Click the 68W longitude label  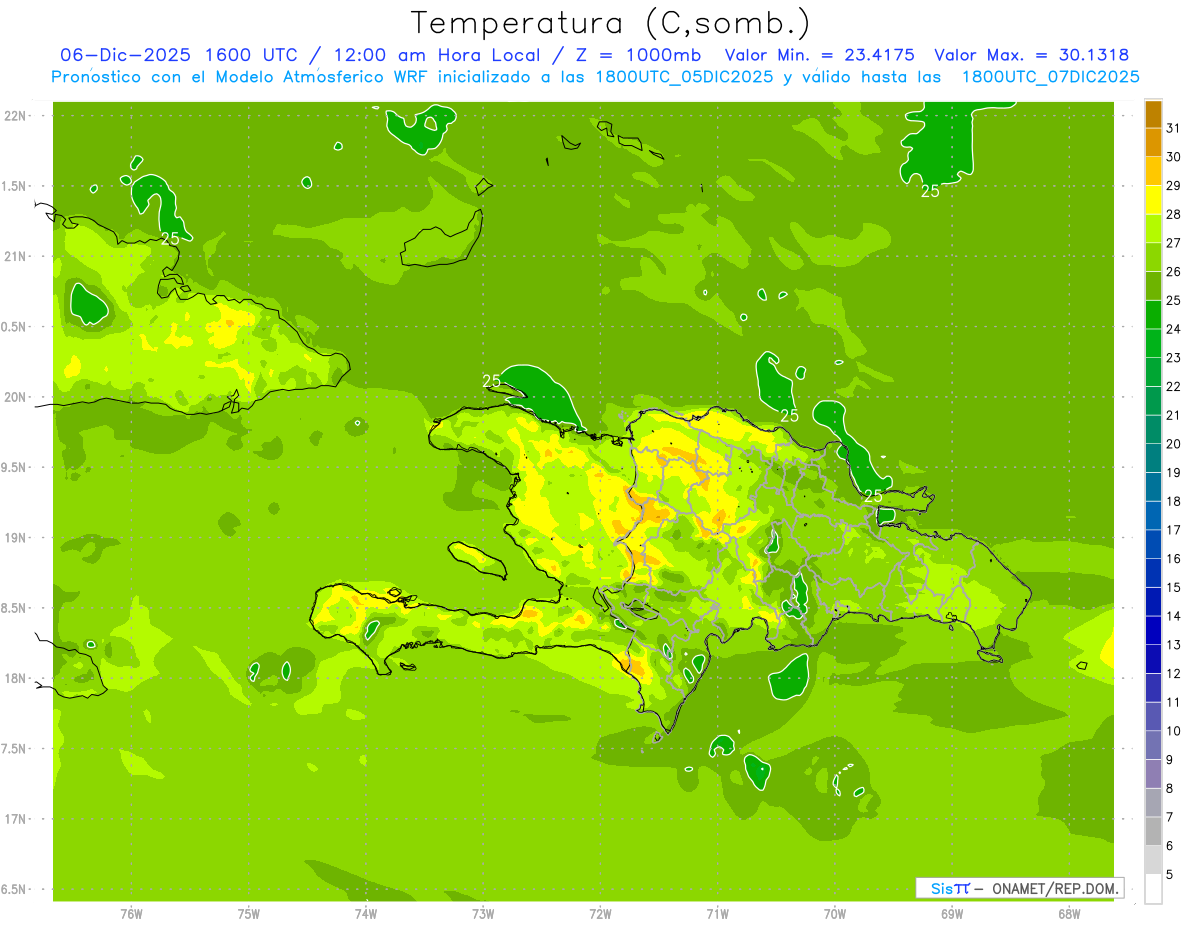point(1068,913)
